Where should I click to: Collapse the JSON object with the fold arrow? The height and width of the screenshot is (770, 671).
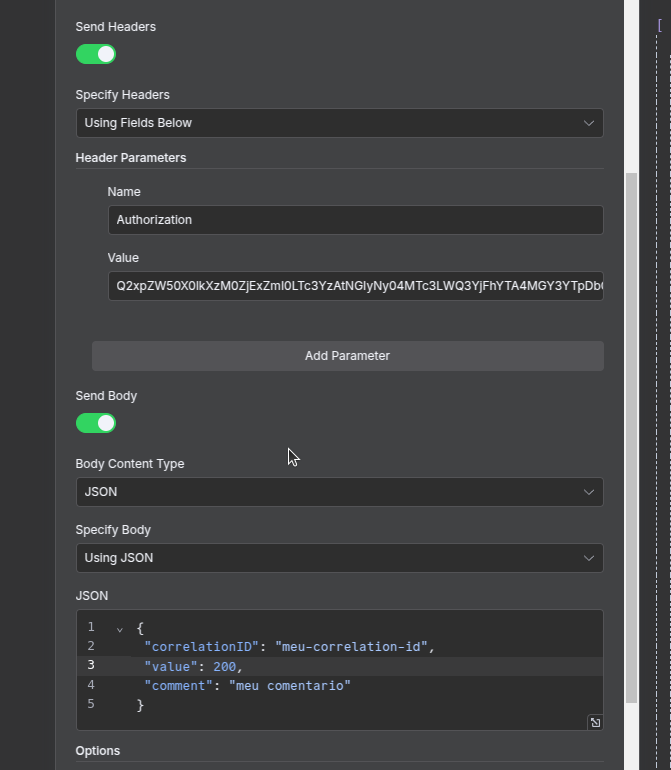(120, 629)
